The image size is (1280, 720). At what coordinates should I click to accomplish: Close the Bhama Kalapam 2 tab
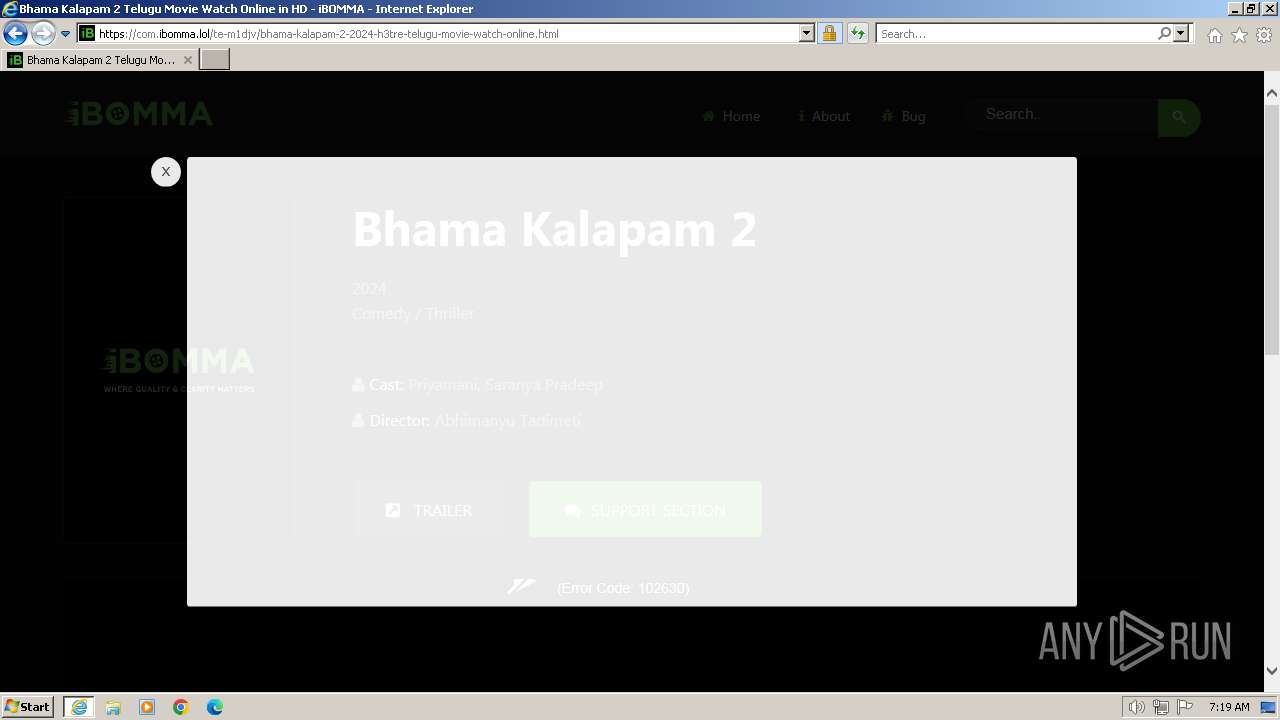click(187, 60)
